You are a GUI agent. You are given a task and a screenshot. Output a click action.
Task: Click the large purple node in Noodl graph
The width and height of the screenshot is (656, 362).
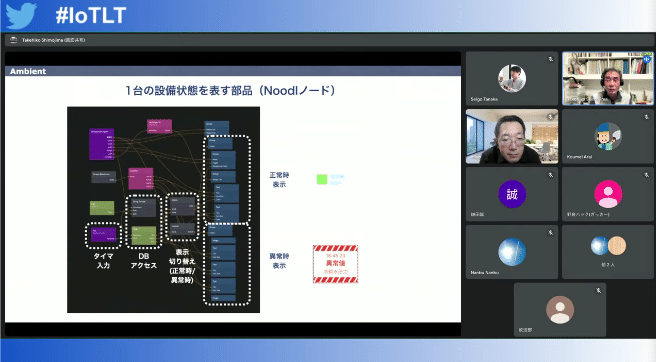pos(102,144)
